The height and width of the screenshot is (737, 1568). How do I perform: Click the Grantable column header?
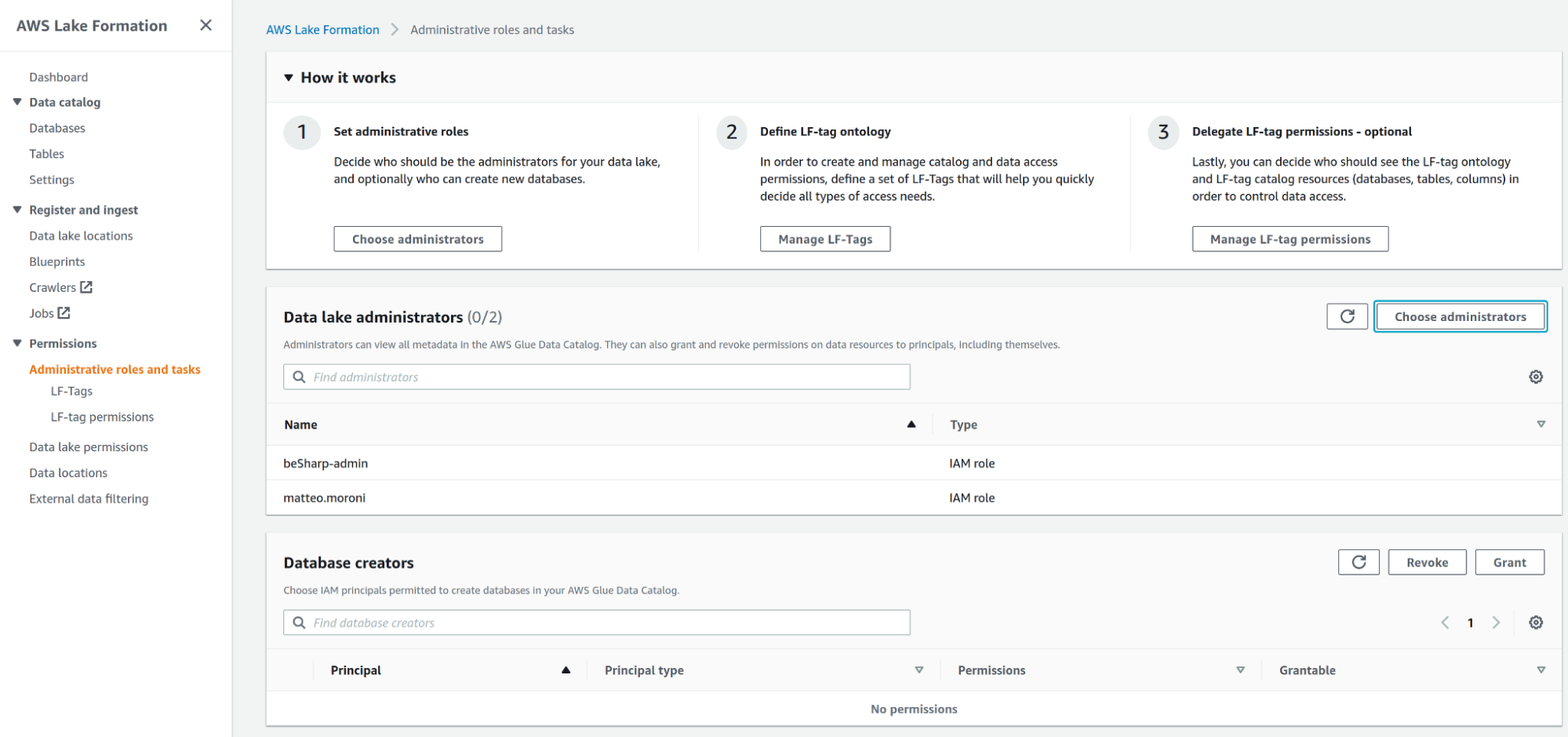point(1307,670)
